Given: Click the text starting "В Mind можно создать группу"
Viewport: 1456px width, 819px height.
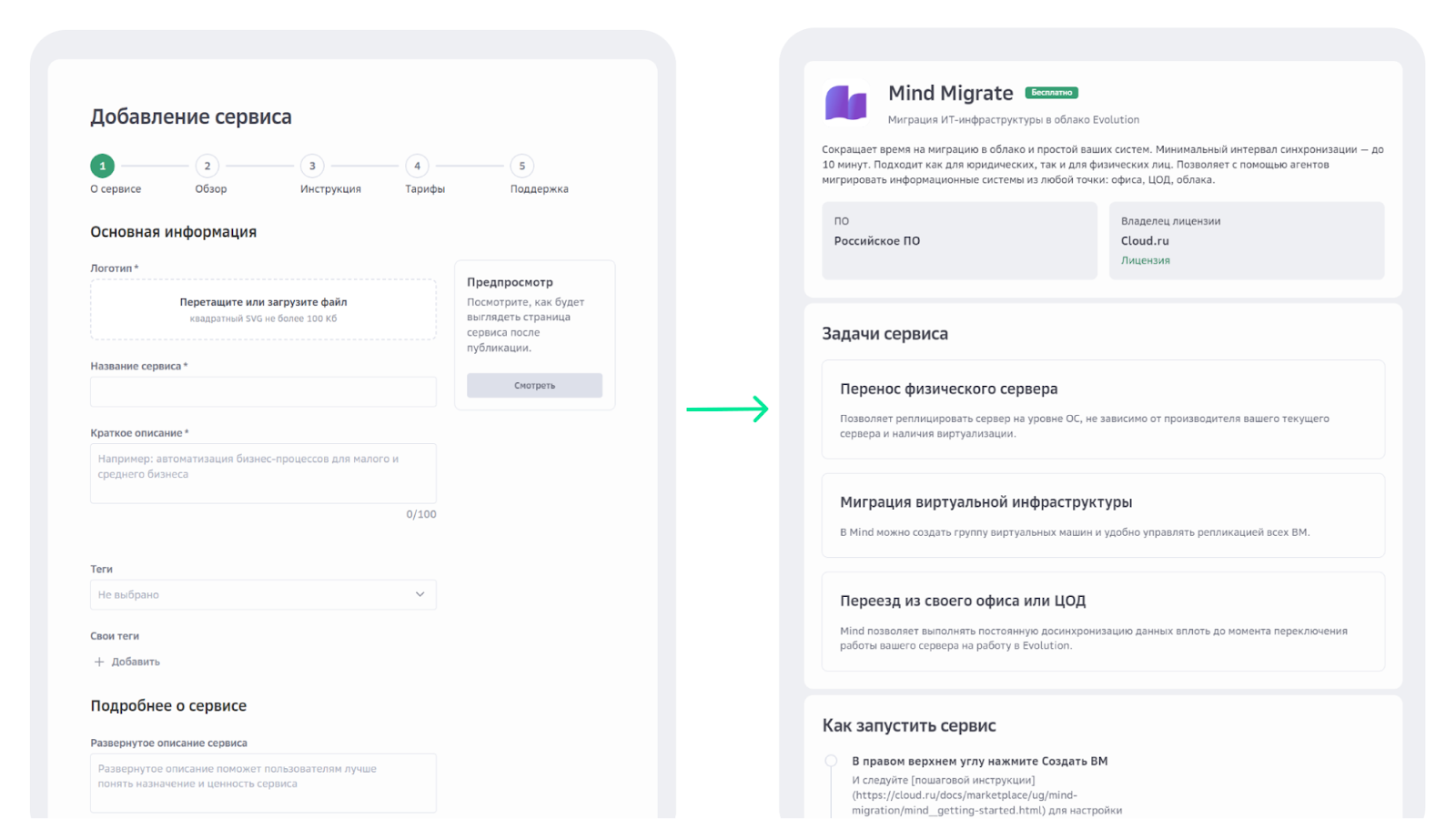Looking at the screenshot, I should pos(1075,532).
